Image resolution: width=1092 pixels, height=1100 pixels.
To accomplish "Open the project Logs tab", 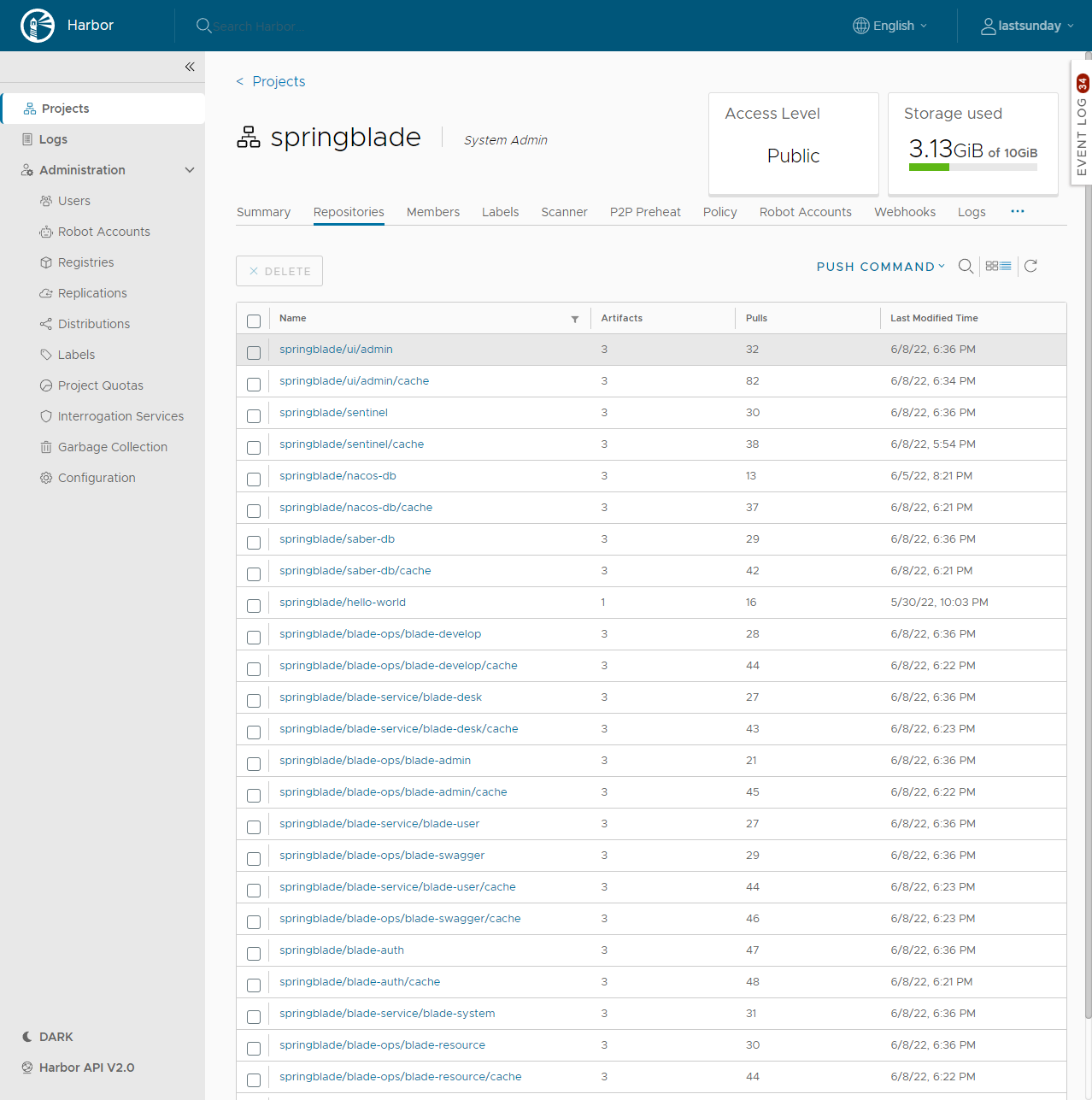I will click(x=972, y=212).
